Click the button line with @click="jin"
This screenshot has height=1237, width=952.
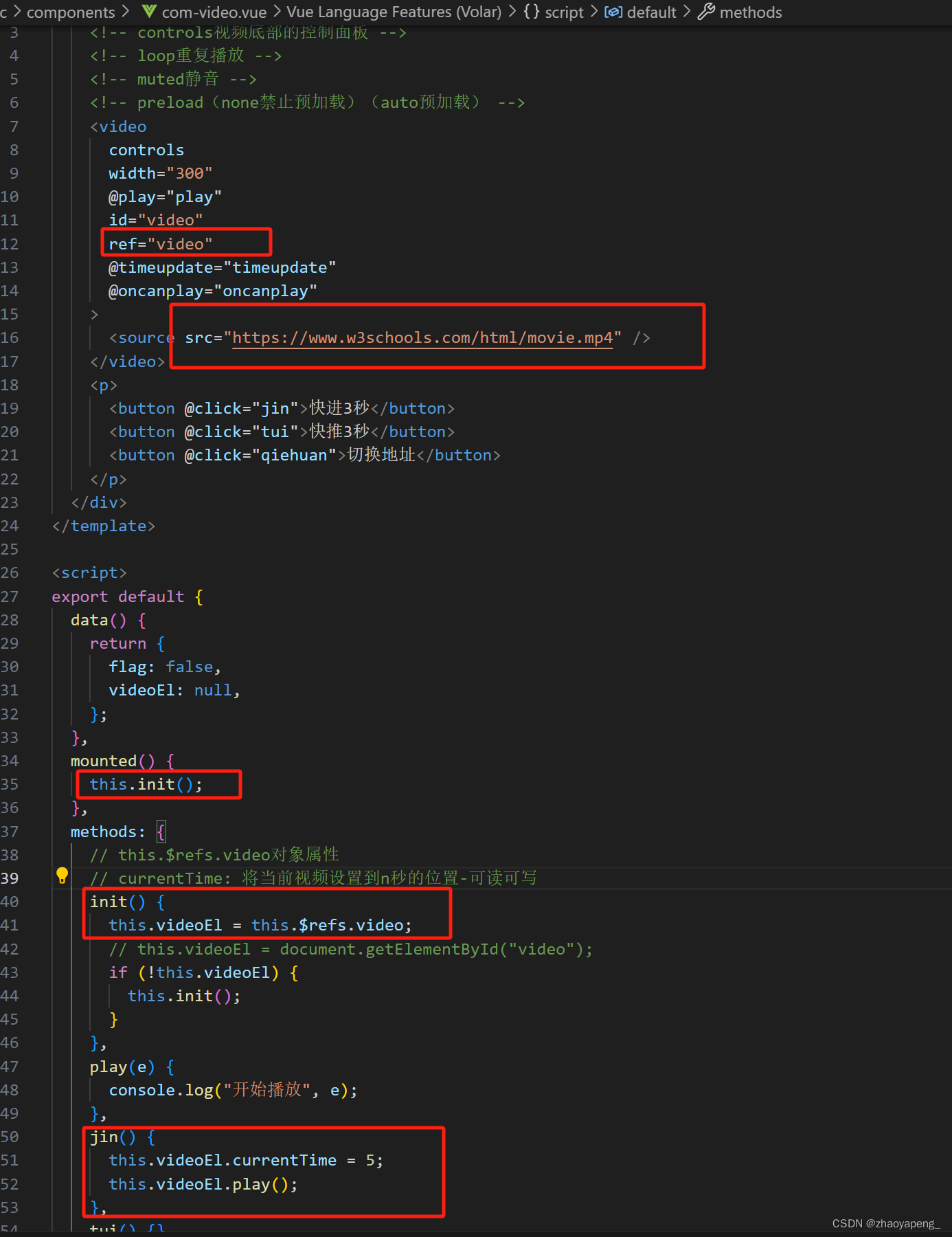point(282,408)
